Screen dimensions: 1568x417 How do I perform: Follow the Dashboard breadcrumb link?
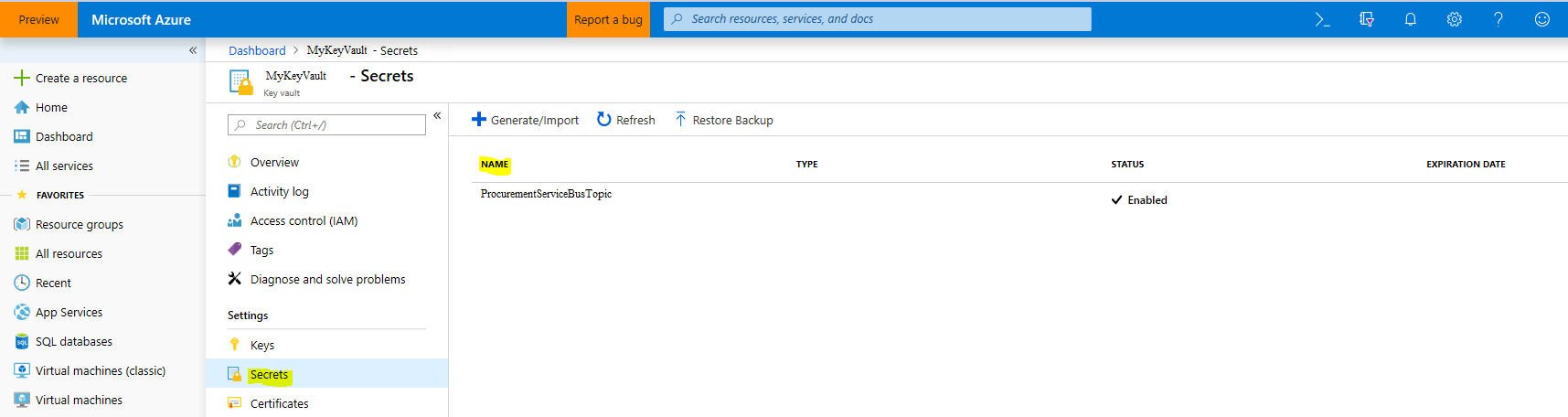257,50
